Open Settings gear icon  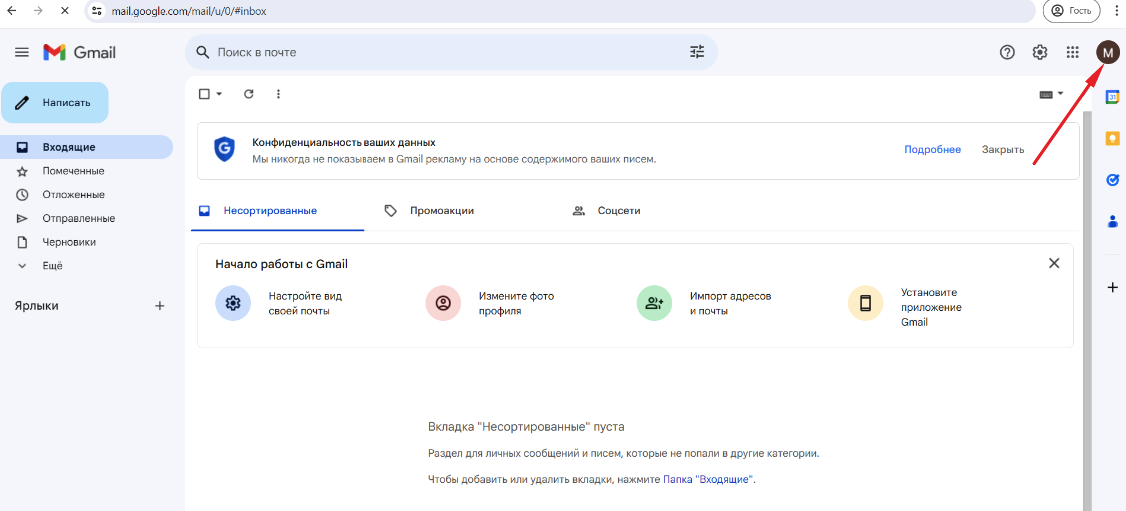[1040, 52]
